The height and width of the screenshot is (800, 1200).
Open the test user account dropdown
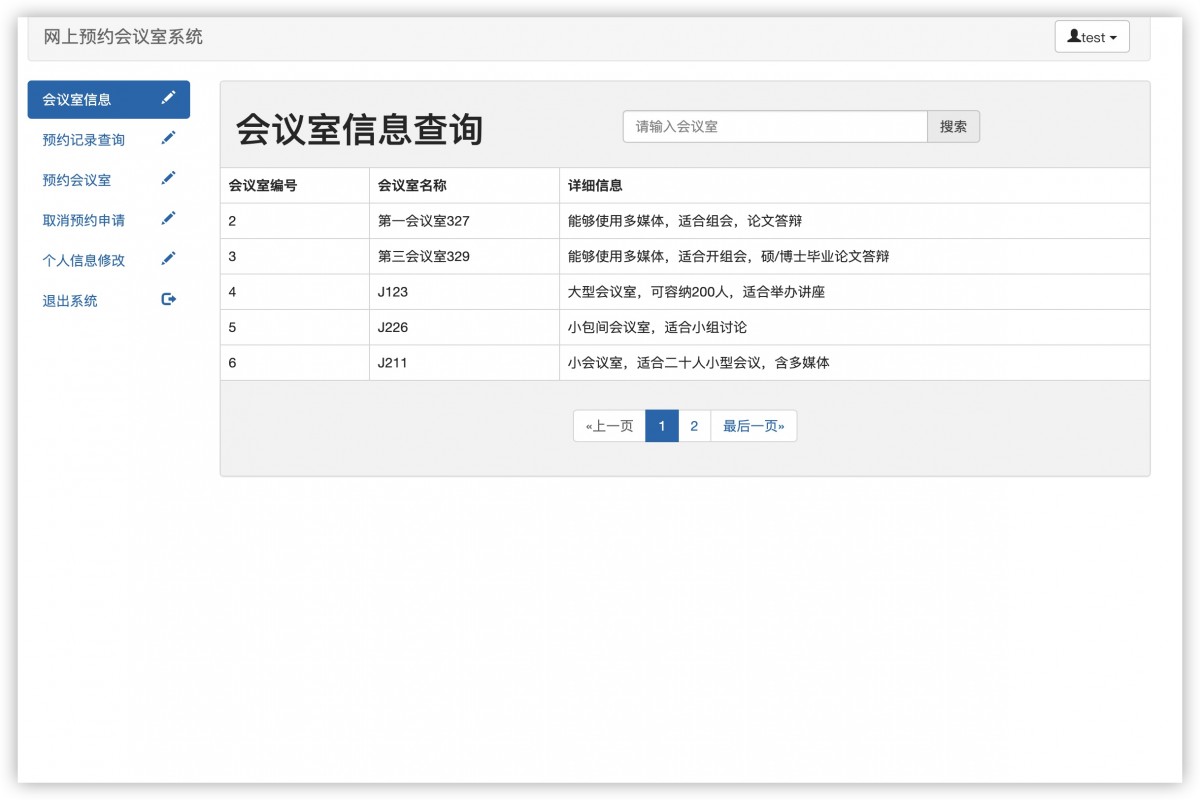(x=1092, y=37)
